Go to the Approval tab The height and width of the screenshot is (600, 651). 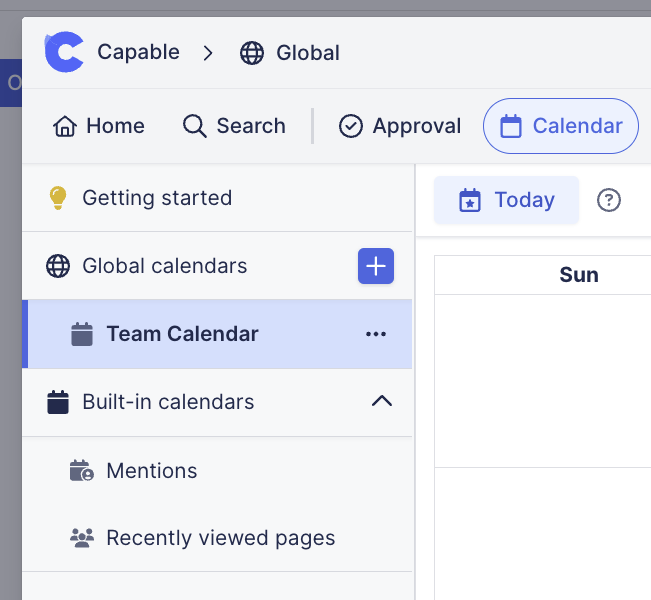[x=400, y=126]
